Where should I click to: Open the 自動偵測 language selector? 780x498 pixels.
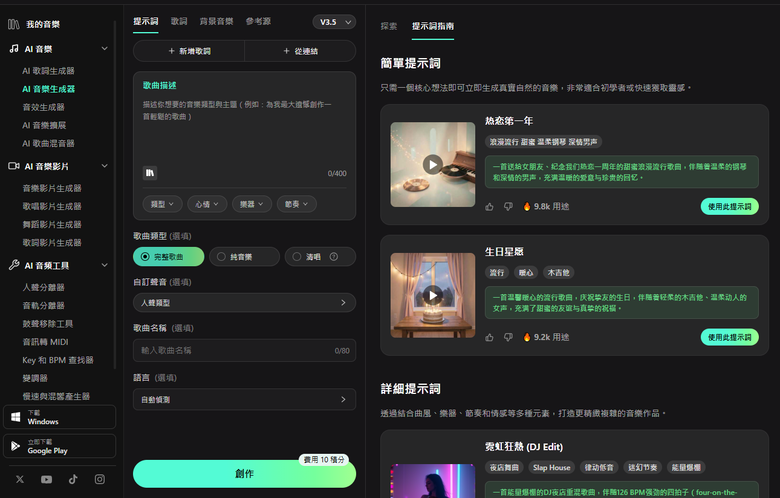244,399
